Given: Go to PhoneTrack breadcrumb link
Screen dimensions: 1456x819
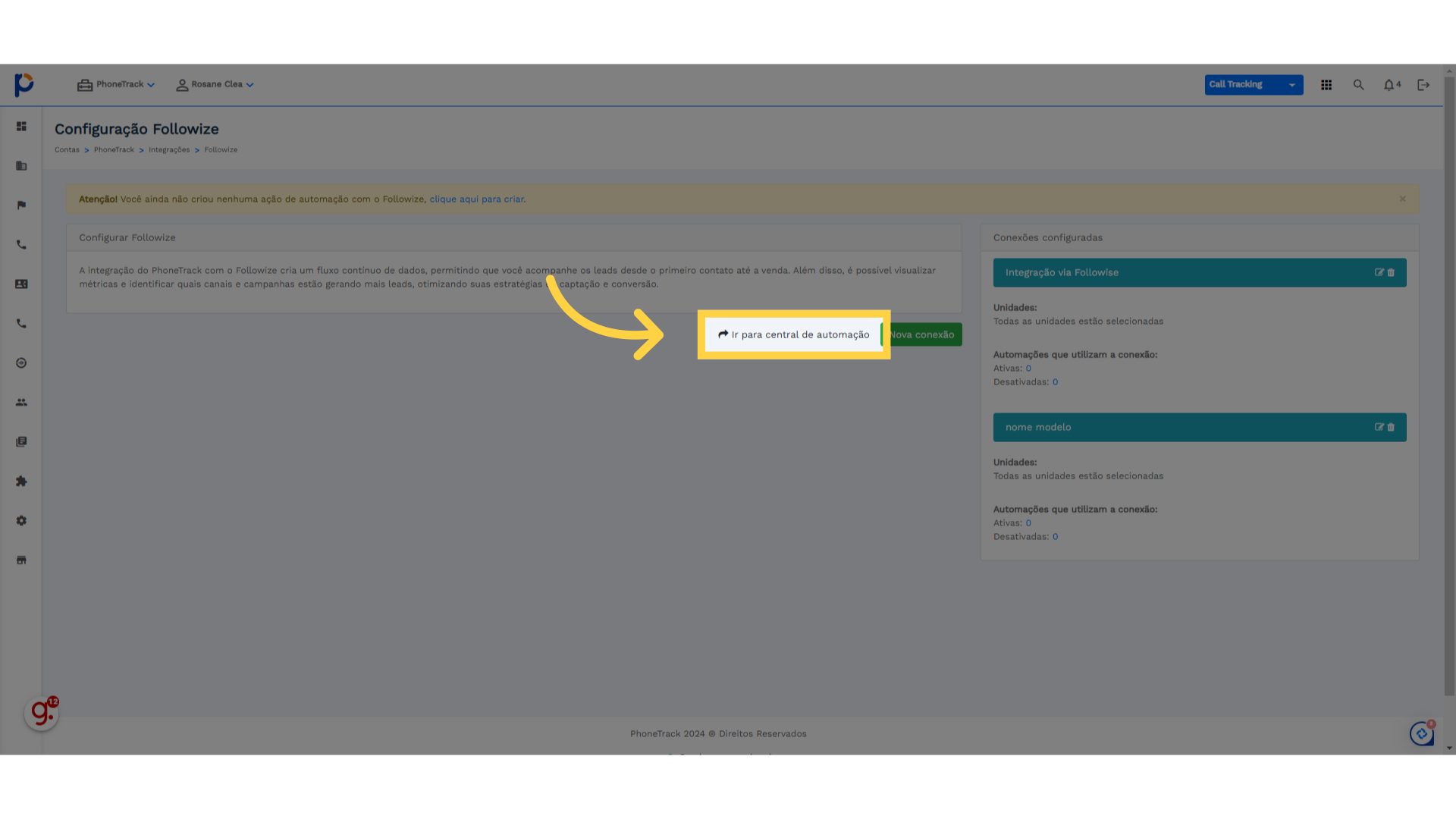Looking at the screenshot, I should 114,149.
